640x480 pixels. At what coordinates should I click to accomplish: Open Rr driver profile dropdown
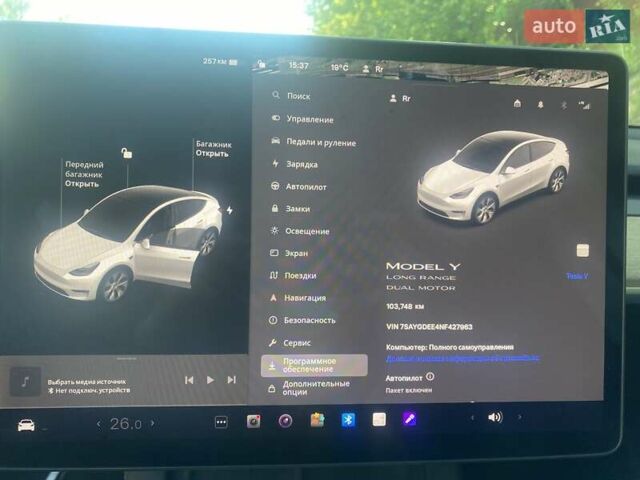399,99
